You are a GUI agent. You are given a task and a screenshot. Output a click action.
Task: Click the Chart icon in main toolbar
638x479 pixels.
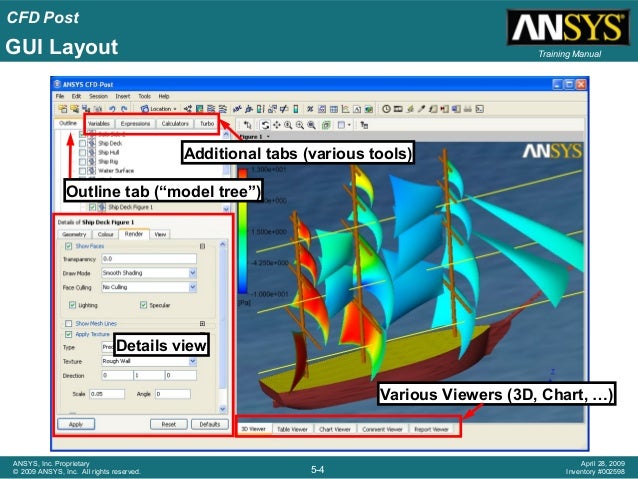coord(345,109)
